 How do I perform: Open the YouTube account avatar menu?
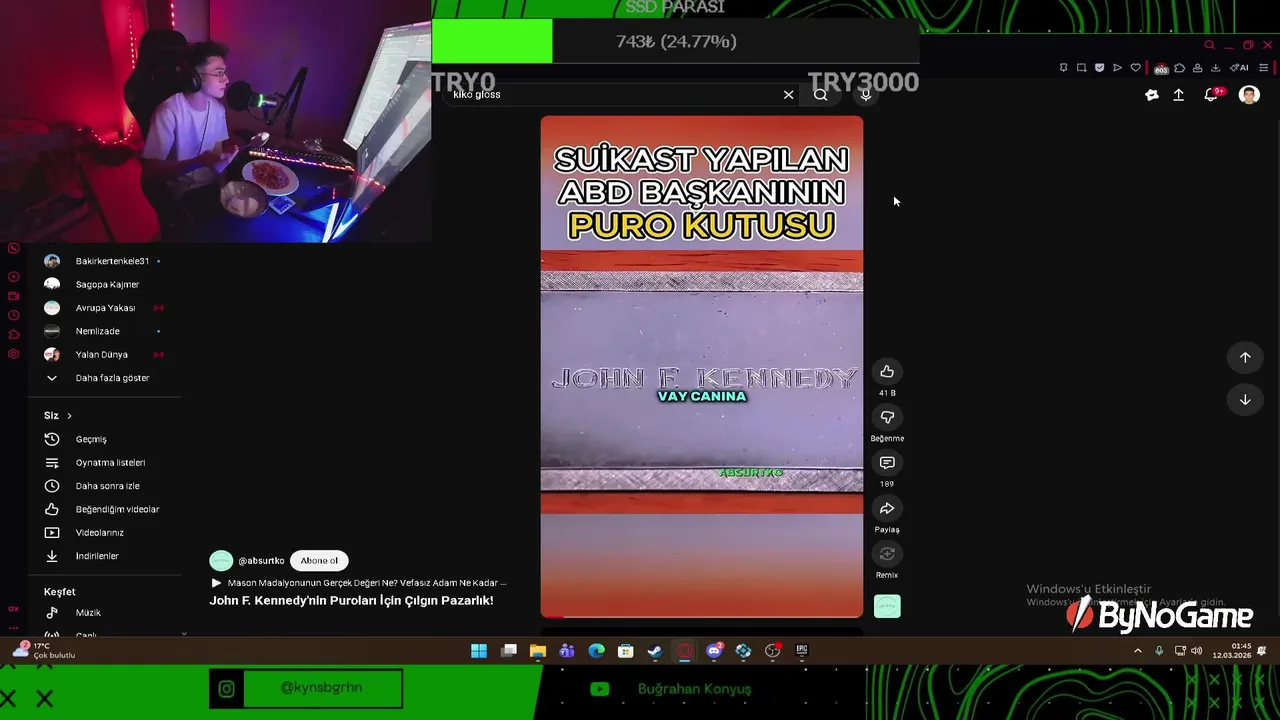[1249, 95]
